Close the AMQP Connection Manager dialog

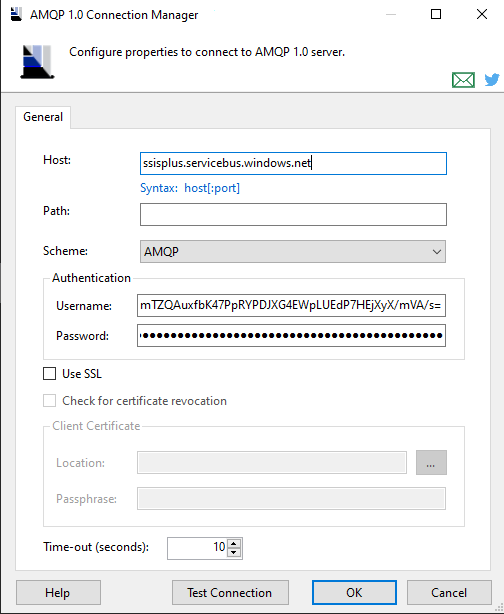click(482, 14)
